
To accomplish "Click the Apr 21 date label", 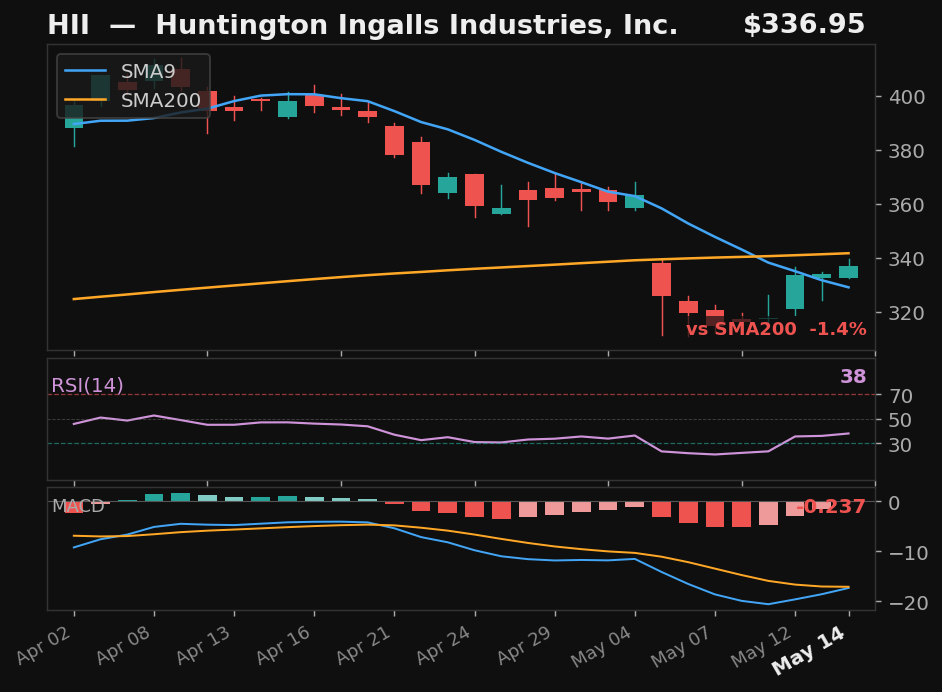I will (x=365, y=645).
